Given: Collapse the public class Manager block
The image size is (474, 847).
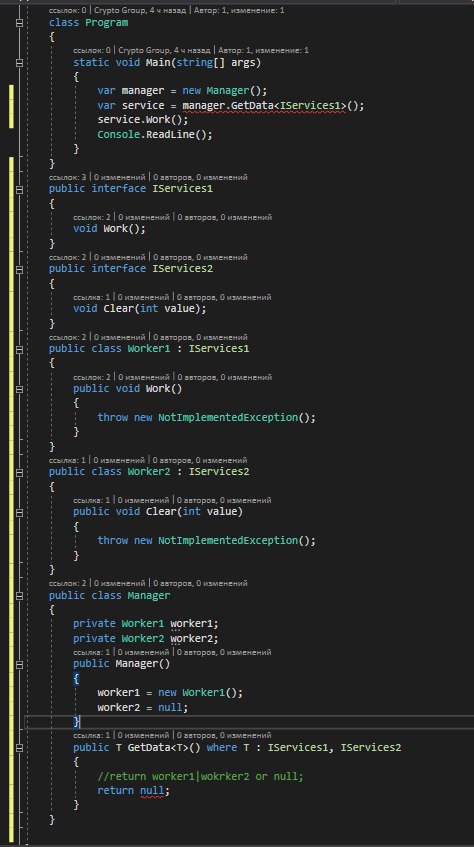Looking at the screenshot, I should click(x=19, y=596).
